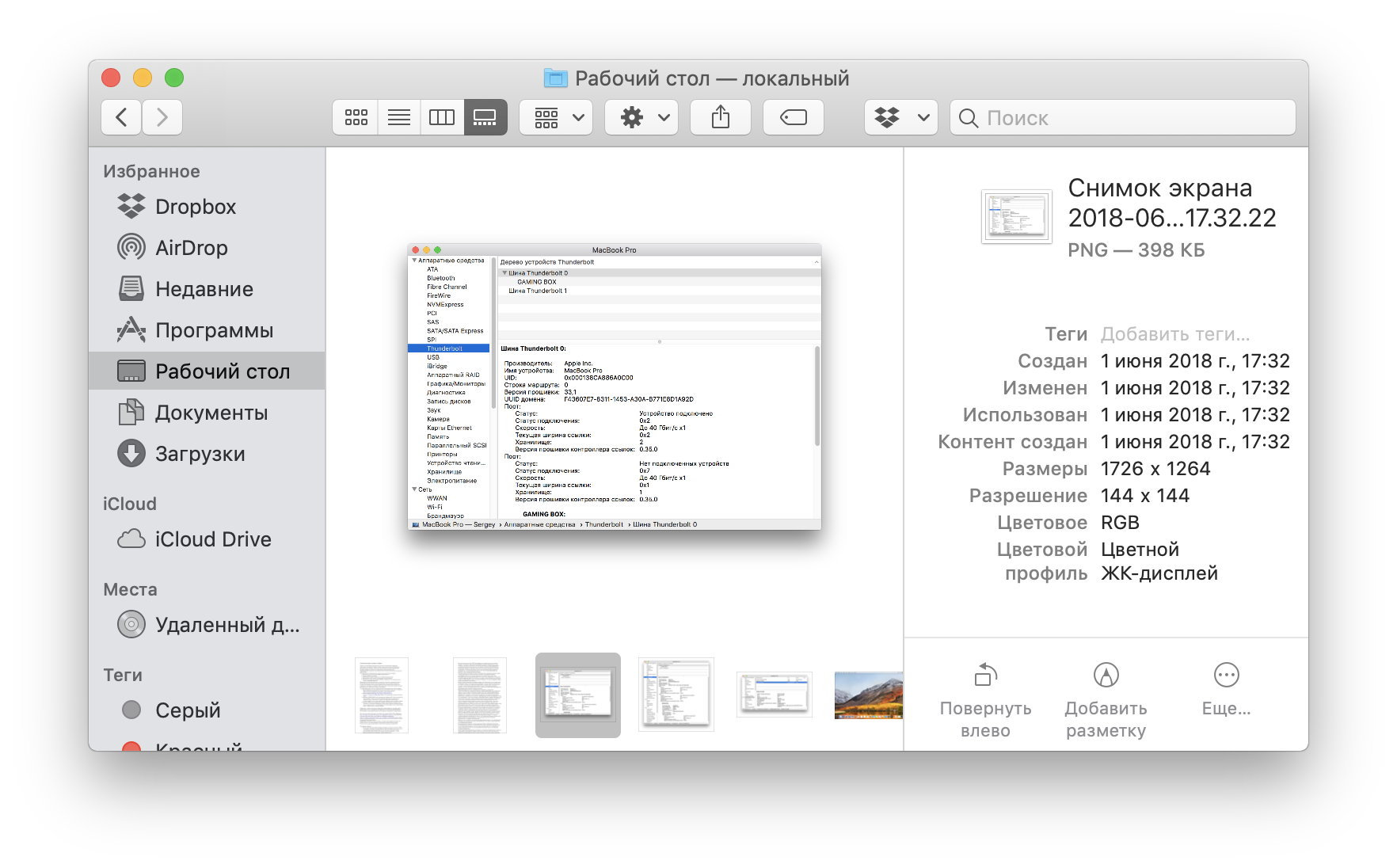Click the Поиск search field

[x=1123, y=118]
